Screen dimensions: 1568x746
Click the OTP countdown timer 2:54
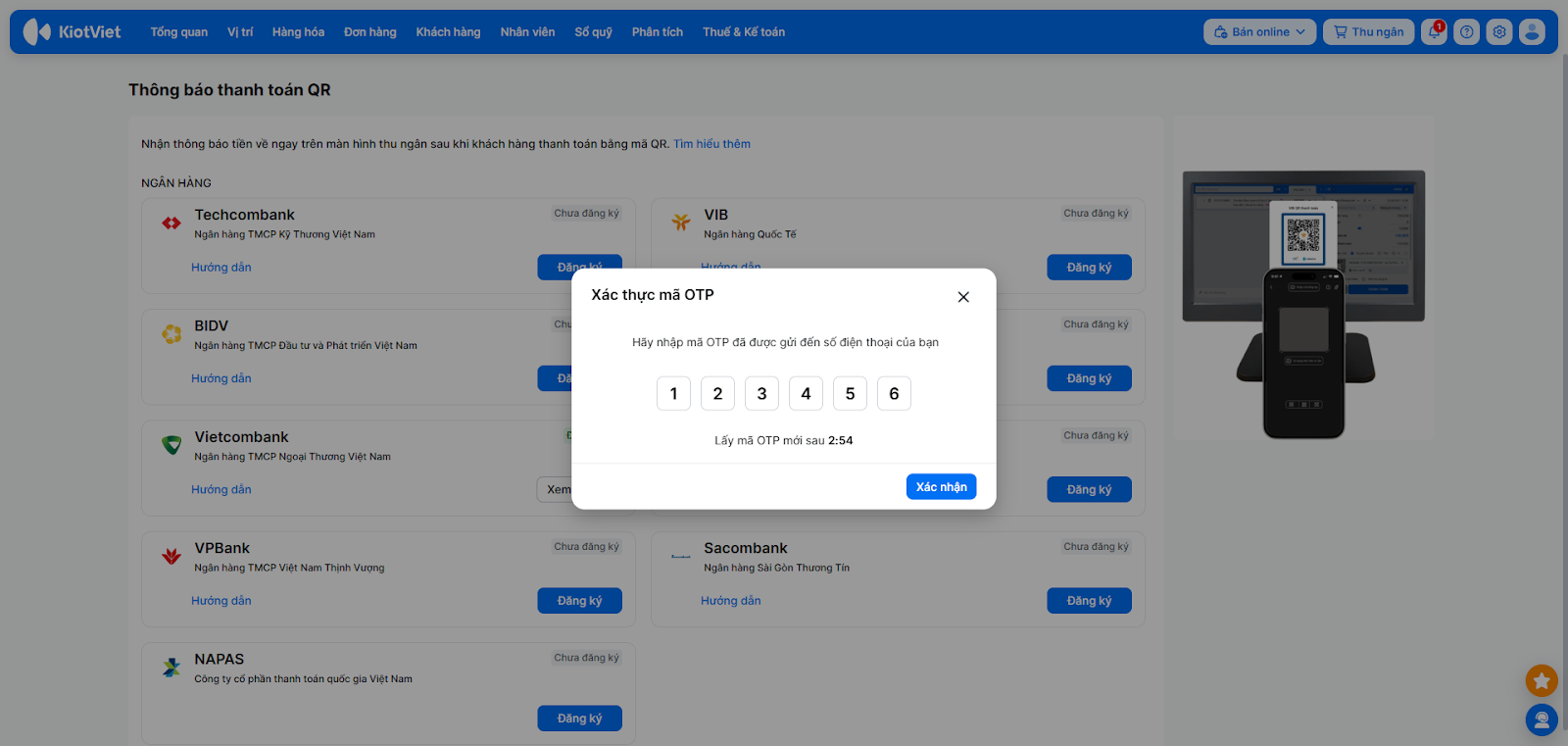coord(840,441)
